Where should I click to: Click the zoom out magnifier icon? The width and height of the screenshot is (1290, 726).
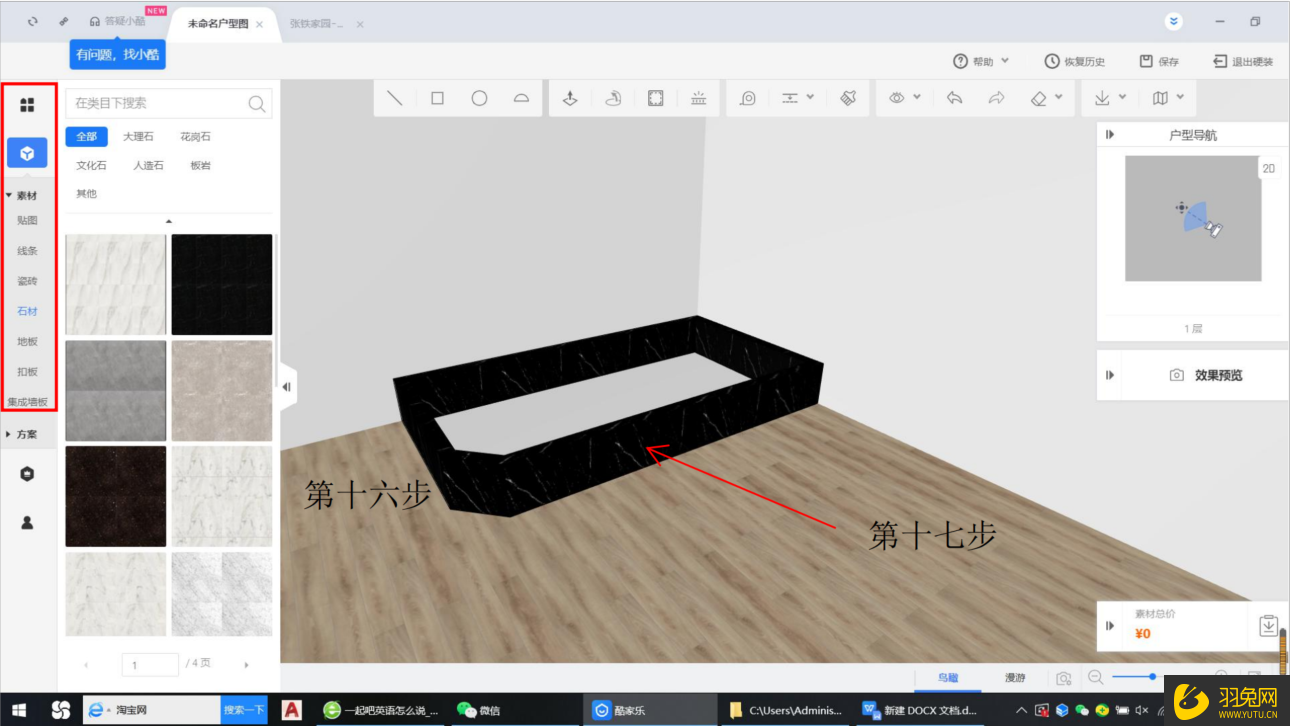click(1096, 677)
